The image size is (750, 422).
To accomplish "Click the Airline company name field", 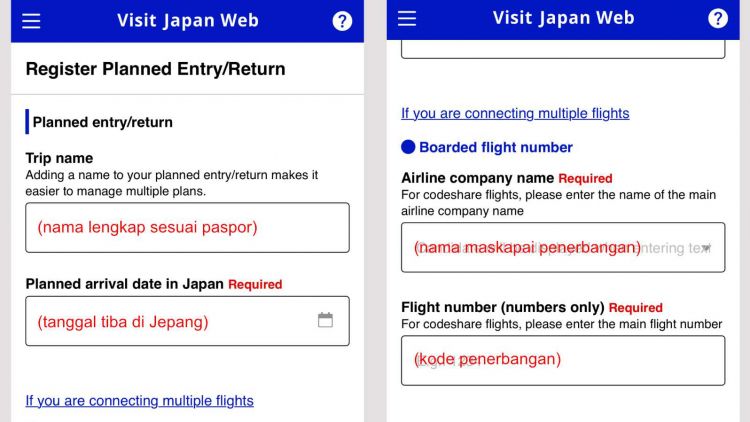I will [x=563, y=247].
